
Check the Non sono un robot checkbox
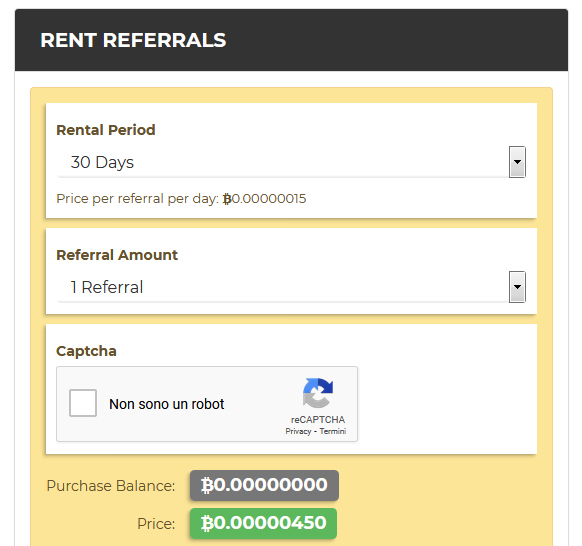click(x=83, y=403)
